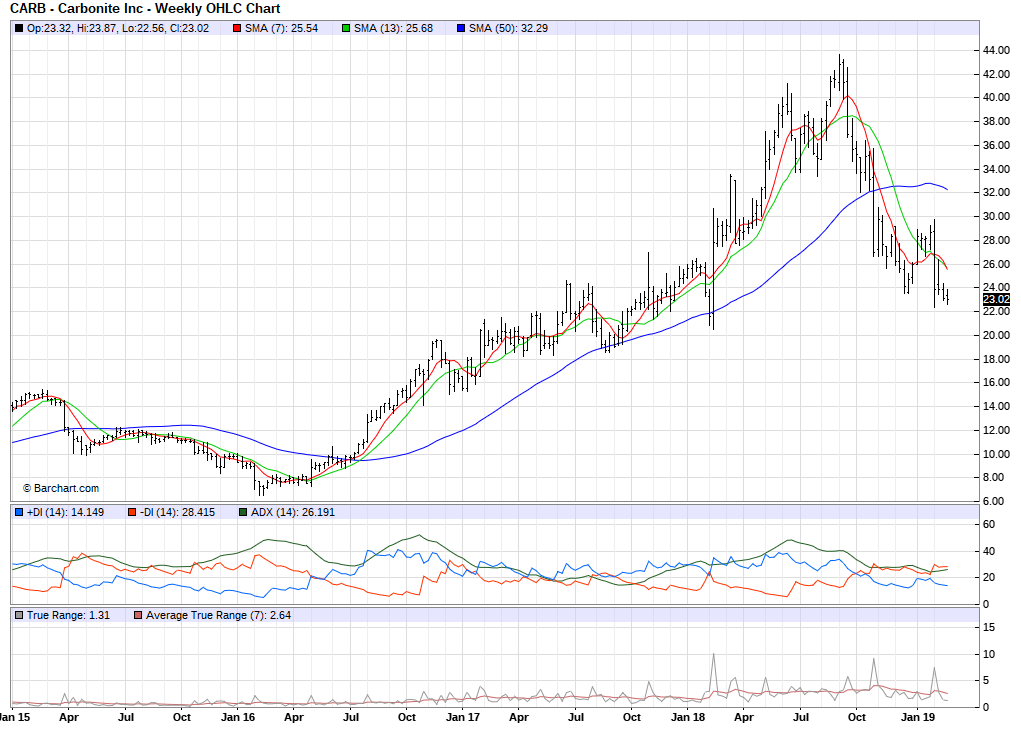The height and width of the screenshot is (748, 1021).
Task: Click the SMA (7): 25.54 label
Action: click(281, 29)
